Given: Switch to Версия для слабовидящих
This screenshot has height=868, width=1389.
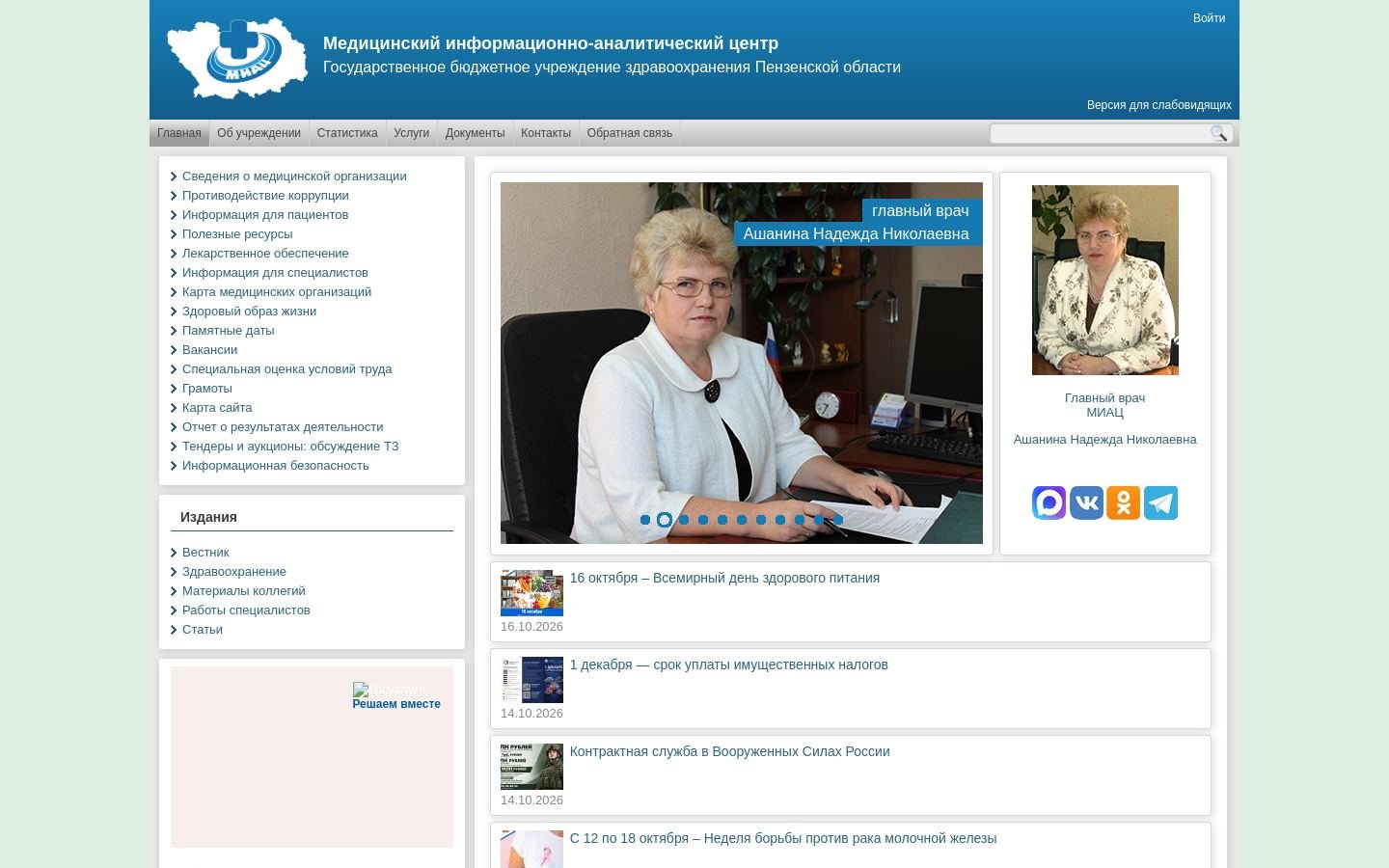Looking at the screenshot, I should pos(1159,105).
